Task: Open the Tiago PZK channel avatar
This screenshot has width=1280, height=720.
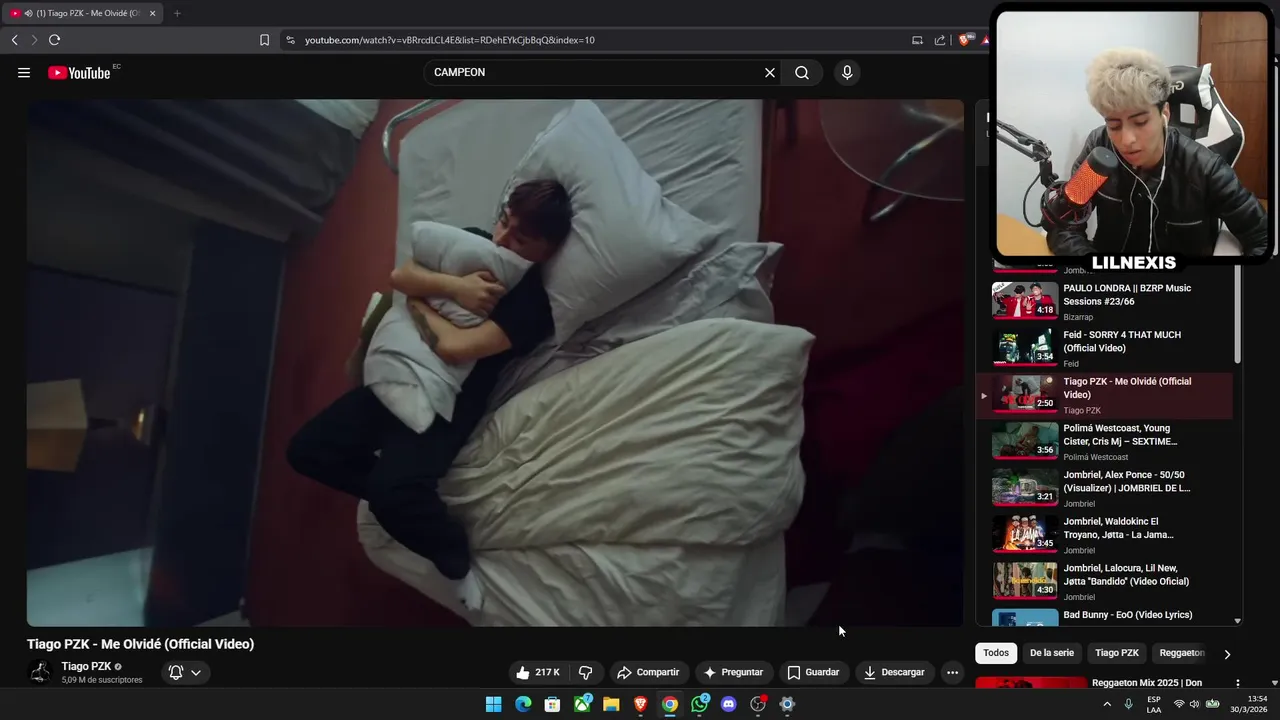Action: (x=40, y=672)
